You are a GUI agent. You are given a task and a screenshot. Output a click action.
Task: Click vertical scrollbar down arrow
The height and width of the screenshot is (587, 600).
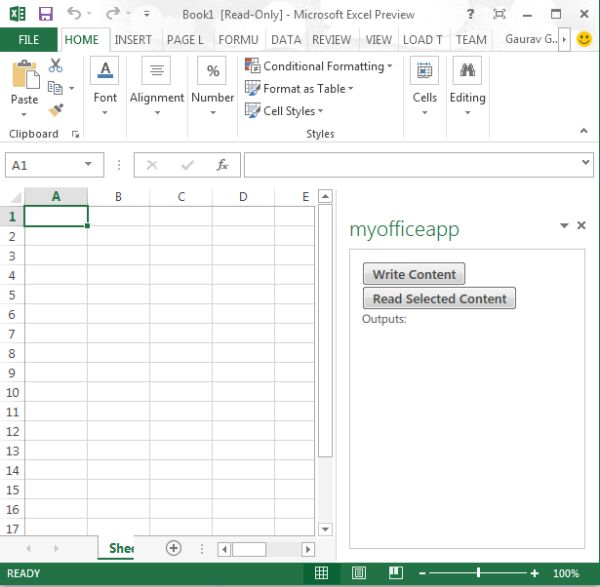[325, 530]
